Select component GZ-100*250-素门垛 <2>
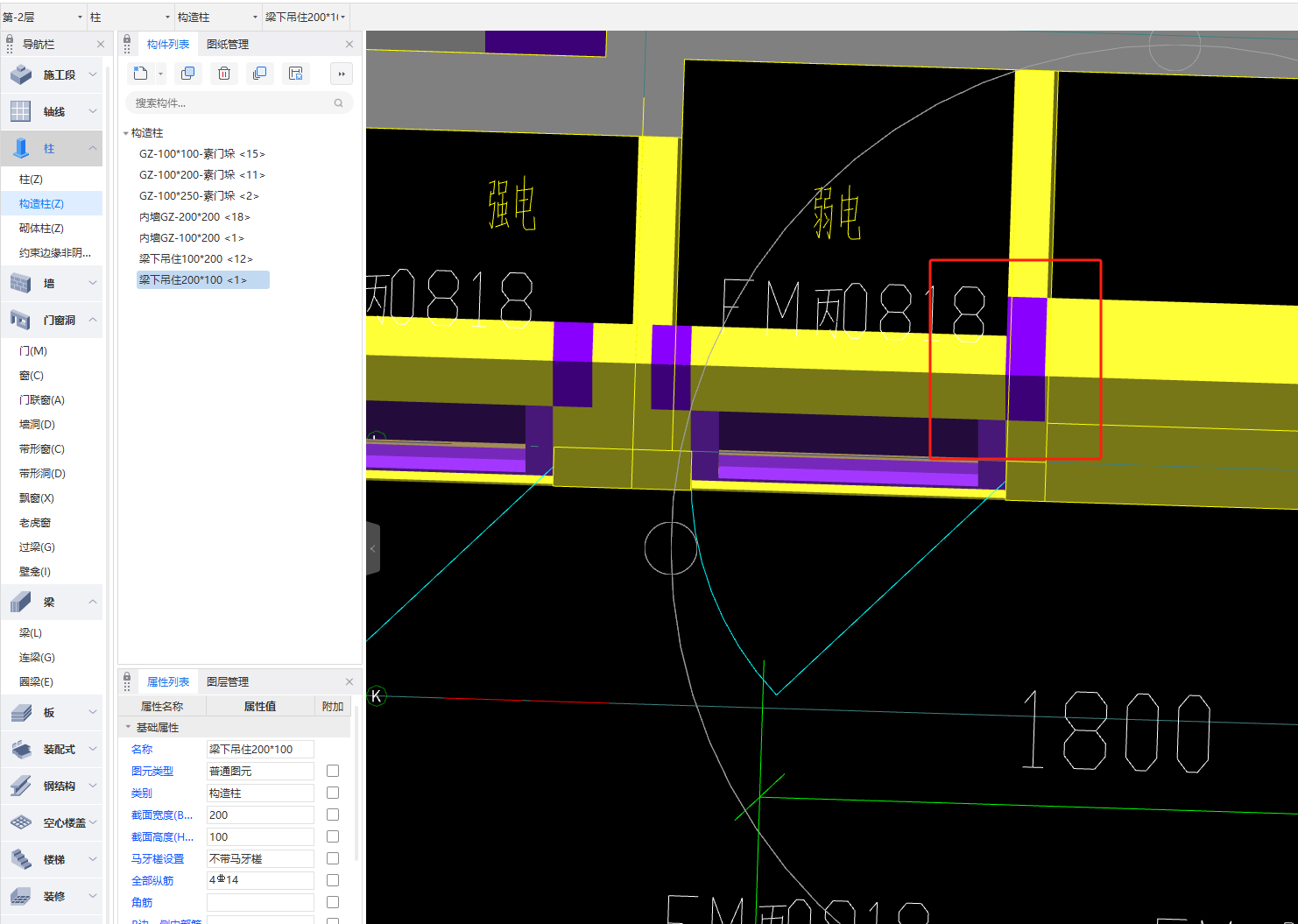Image resolution: width=1298 pixels, height=924 pixels. click(x=199, y=196)
